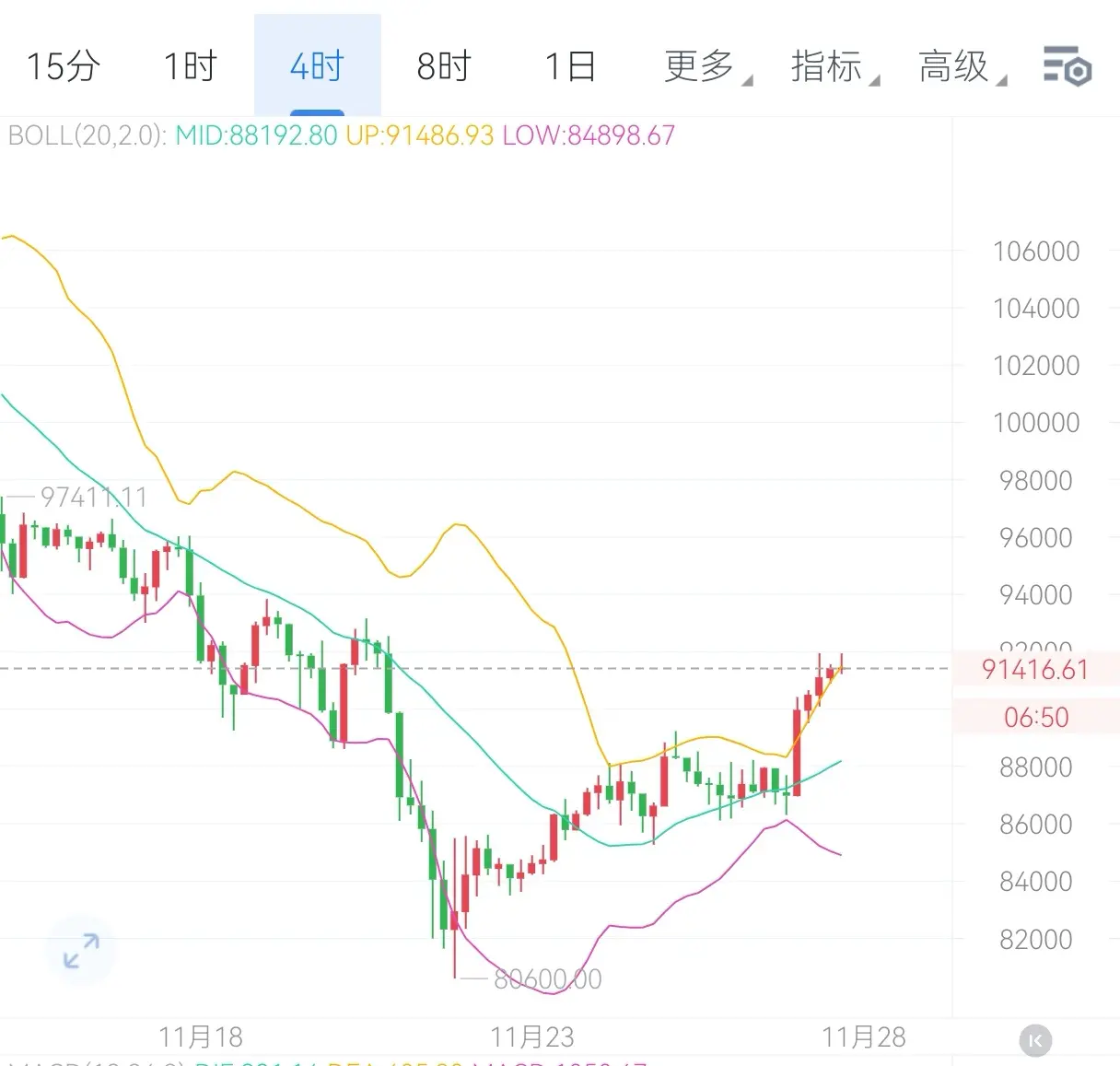Viewport: 1120px width, 1066px height.
Task: Tap the 97411.11 high price marker
Action: click(x=93, y=498)
